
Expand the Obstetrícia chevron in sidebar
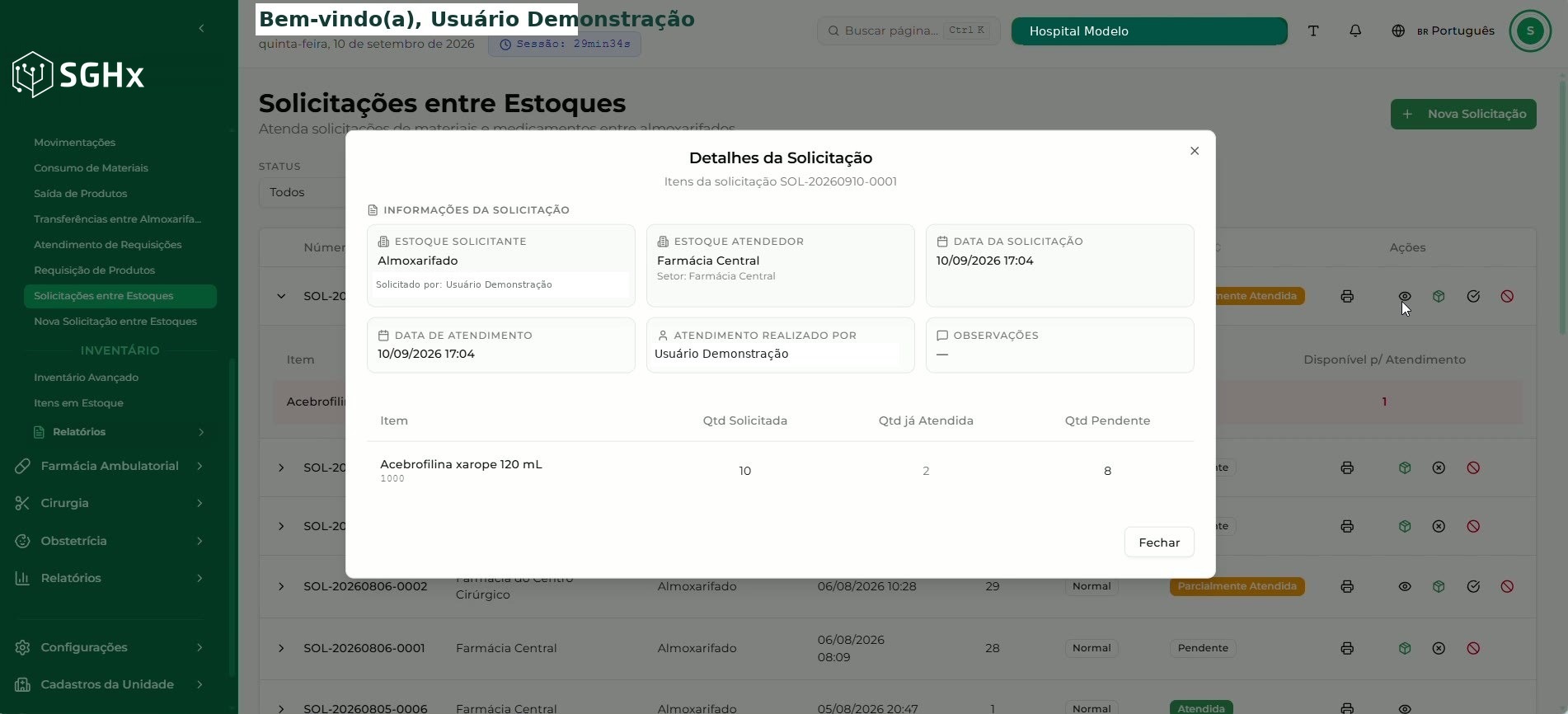(x=200, y=541)
